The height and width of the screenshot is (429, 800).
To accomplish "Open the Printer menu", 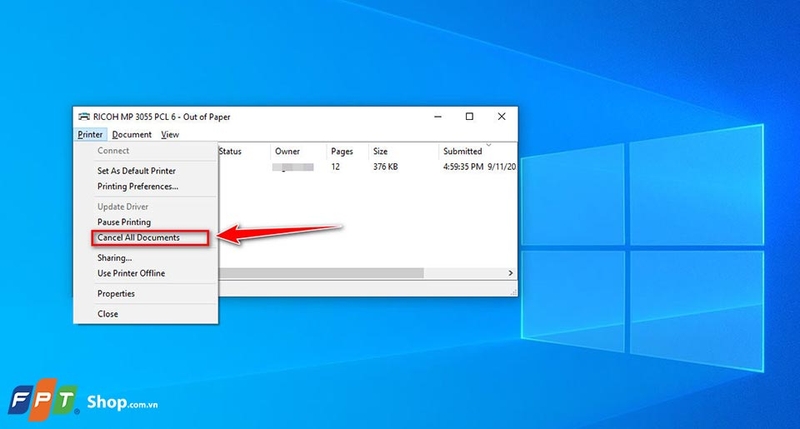I will point(90,135).
